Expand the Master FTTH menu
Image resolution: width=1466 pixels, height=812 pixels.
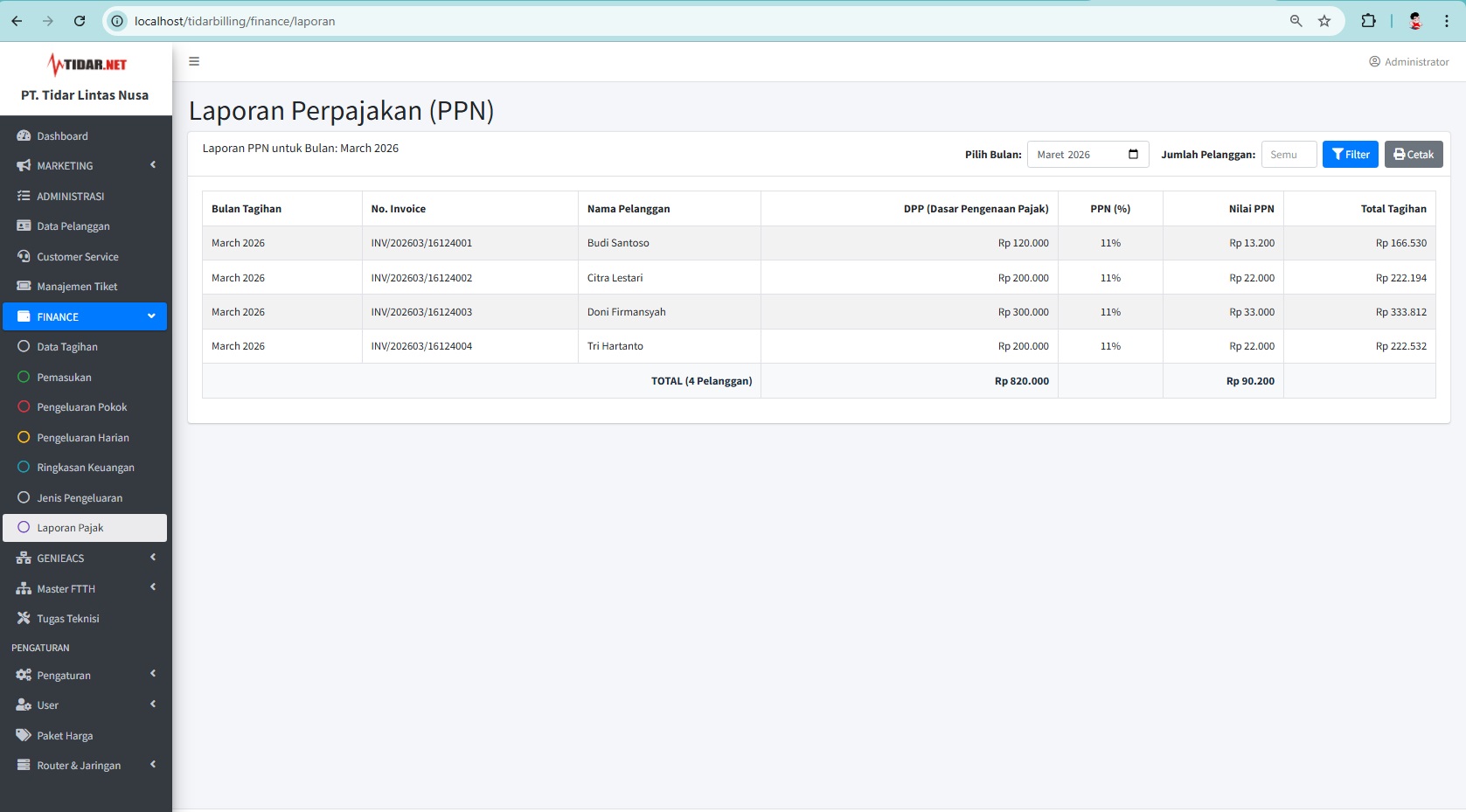pyautogui.click(x=85, y=589)
